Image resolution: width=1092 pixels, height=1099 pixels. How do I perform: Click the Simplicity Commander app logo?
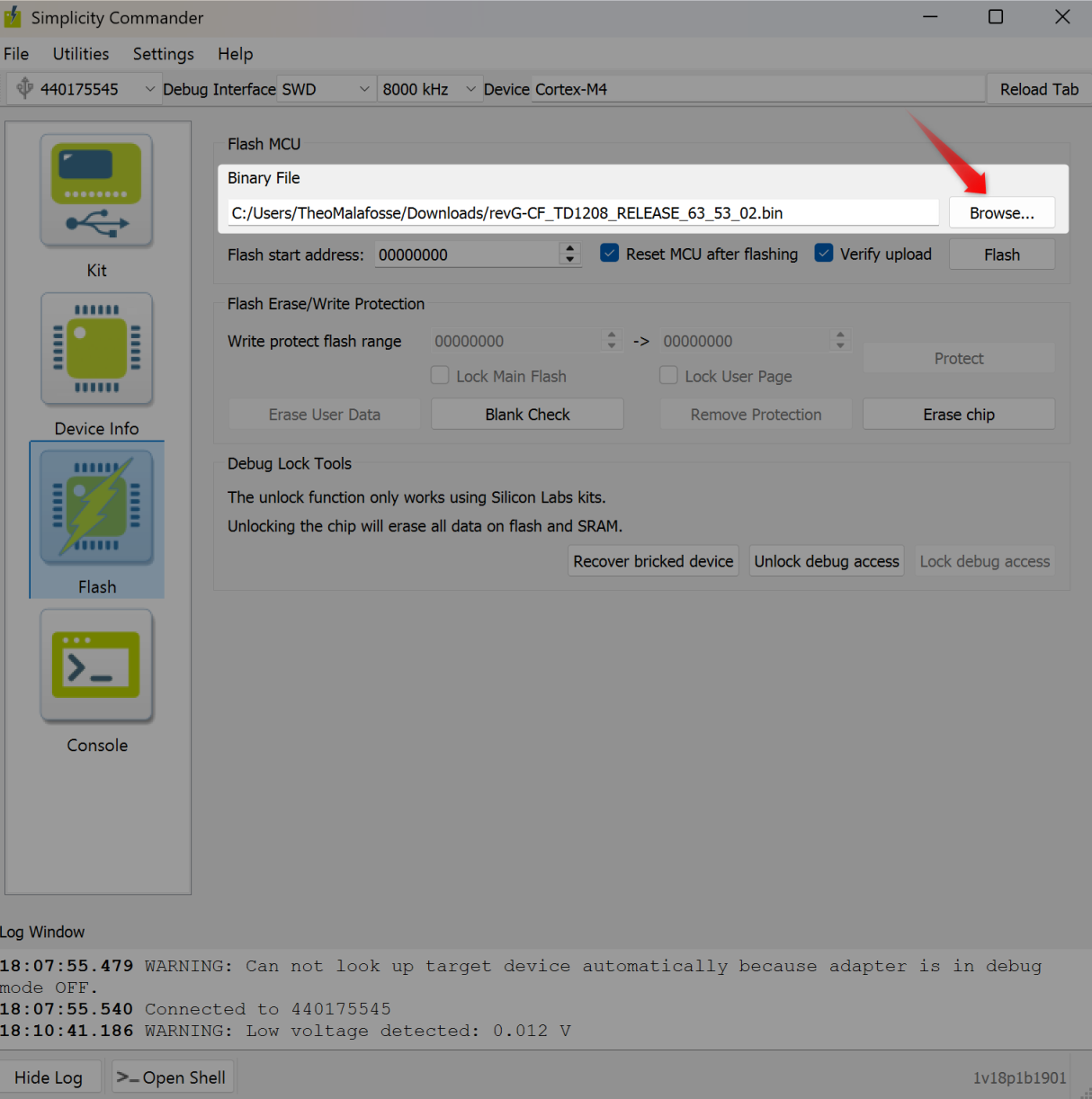[x=13, y=17]
